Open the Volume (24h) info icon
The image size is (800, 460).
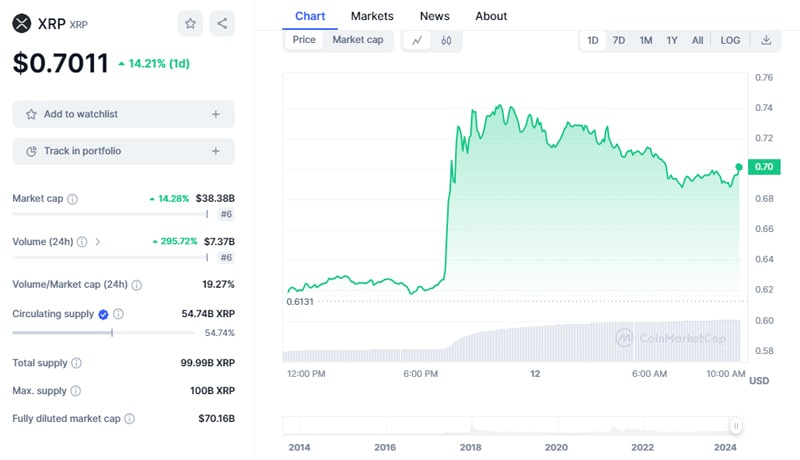[x=82, y=242]
